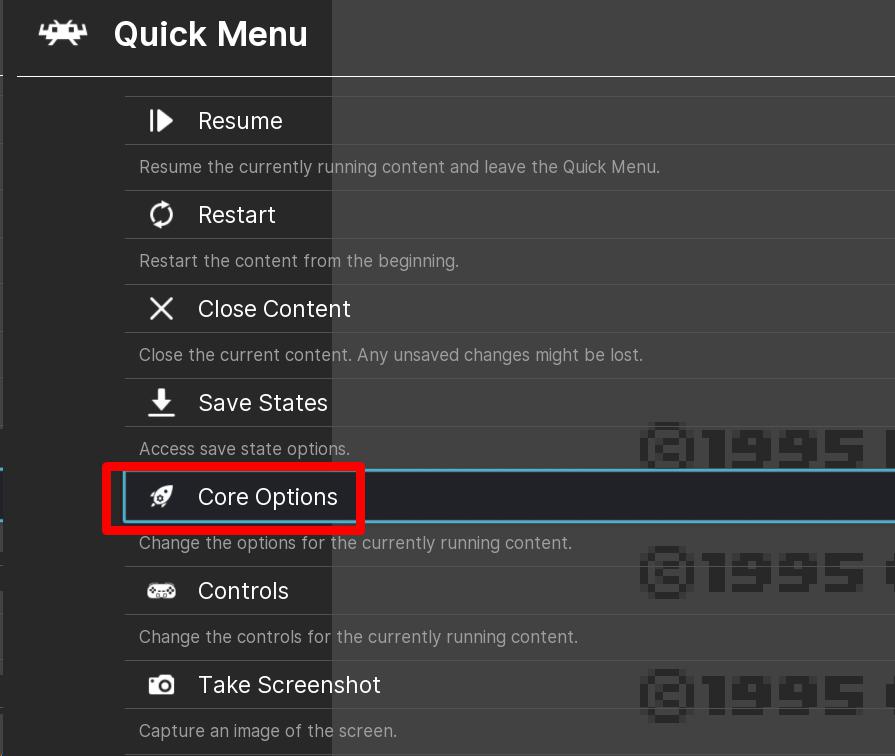Click the Close Content X icon
Screen dimensions: 895x756
(x=161, y=309)
